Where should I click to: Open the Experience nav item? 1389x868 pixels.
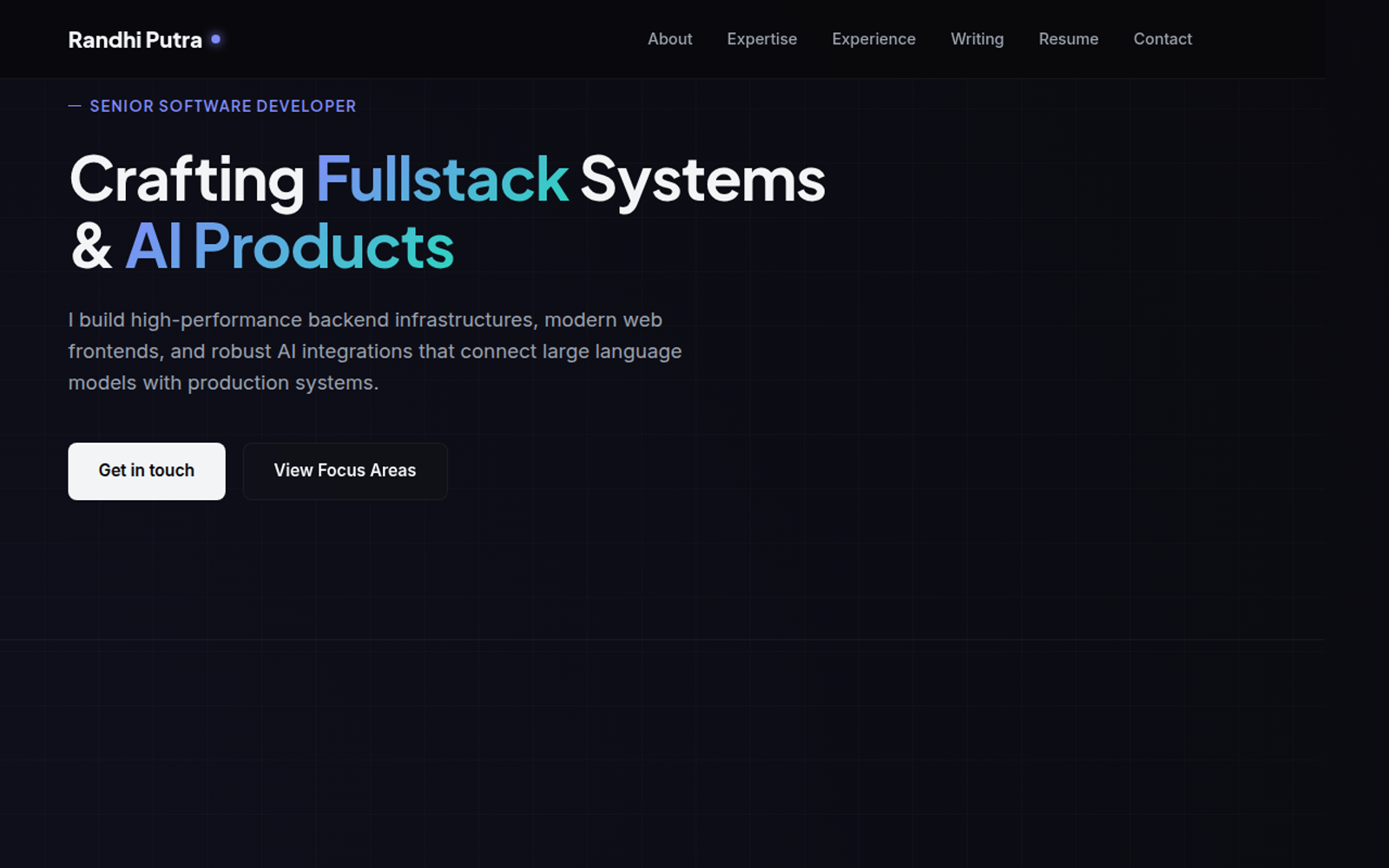[873, 39]
